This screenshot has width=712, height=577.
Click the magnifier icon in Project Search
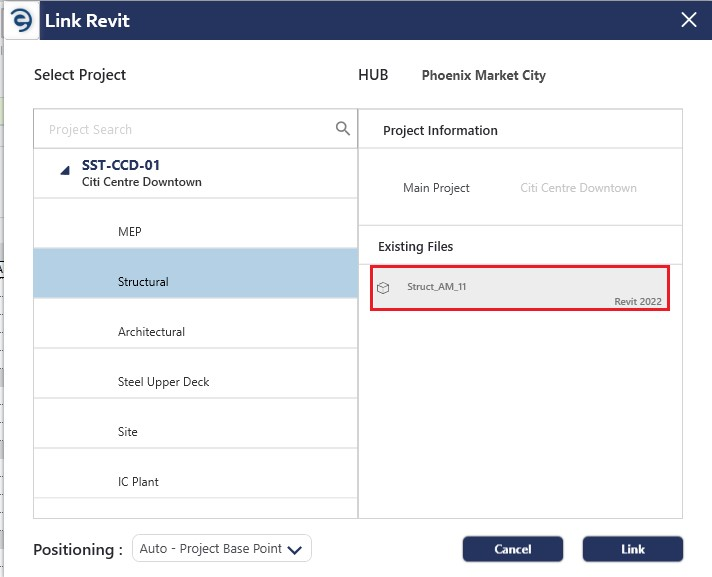pos(343,129)
